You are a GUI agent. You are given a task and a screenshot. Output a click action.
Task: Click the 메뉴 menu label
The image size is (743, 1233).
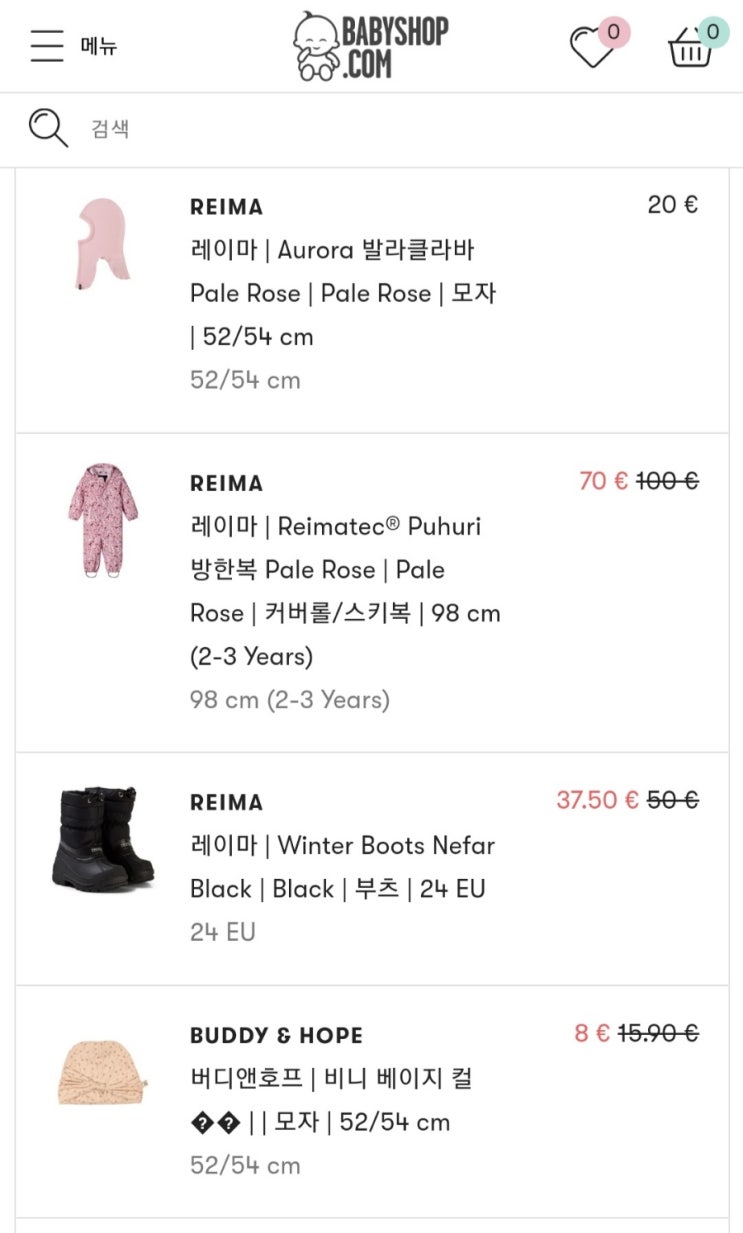pyautogui.click(x=99, y=46)
